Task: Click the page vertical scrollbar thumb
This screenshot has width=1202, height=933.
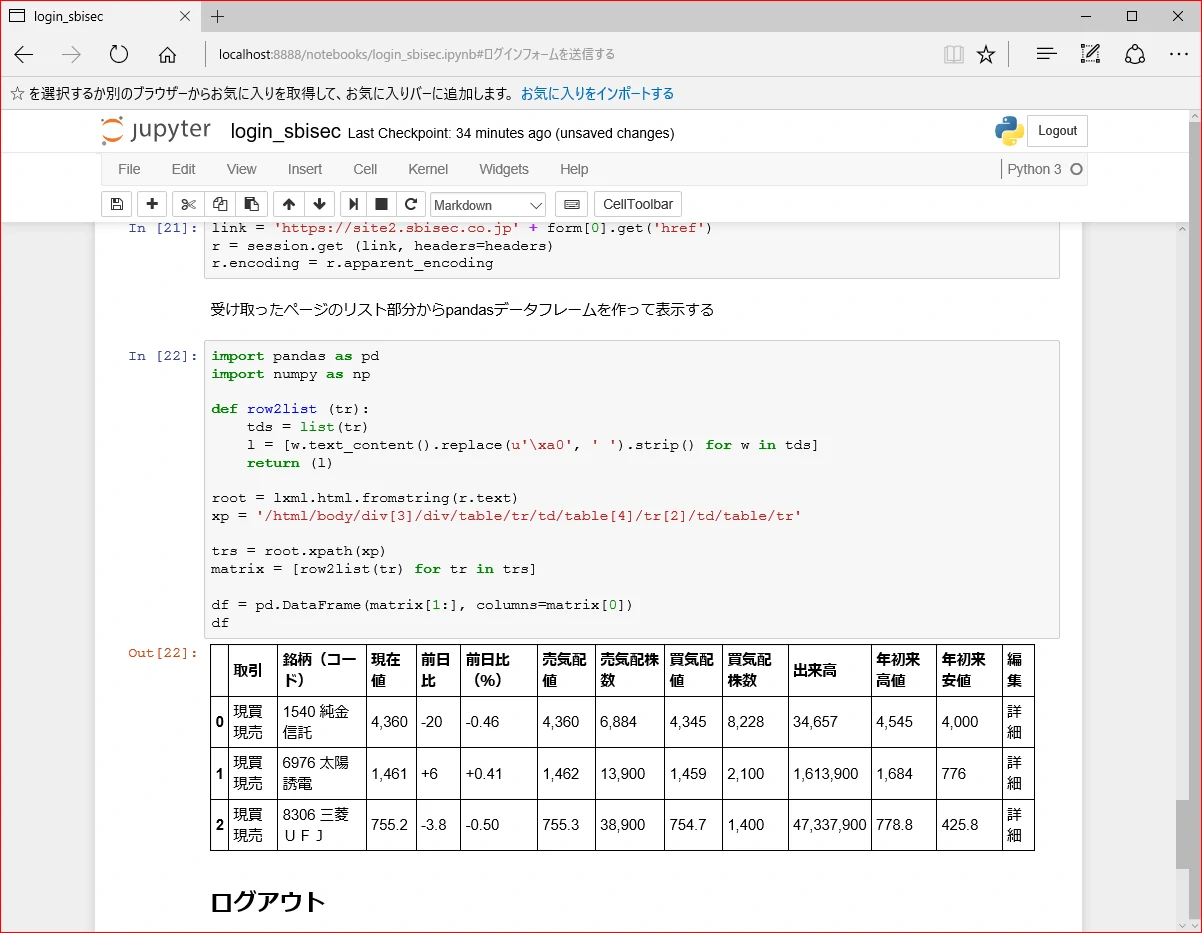Action: click(1184, 834)
